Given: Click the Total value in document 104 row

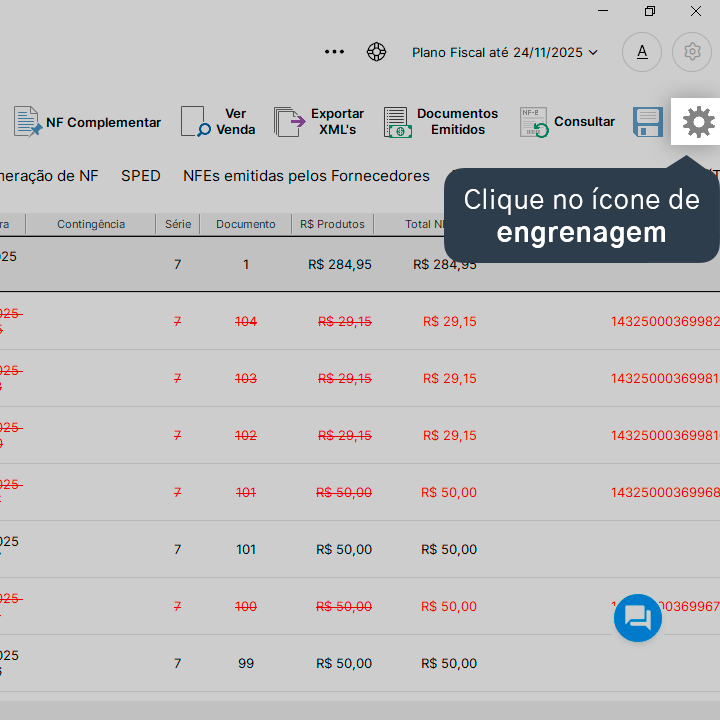Looking at the screenshot, I should [450, 321].
